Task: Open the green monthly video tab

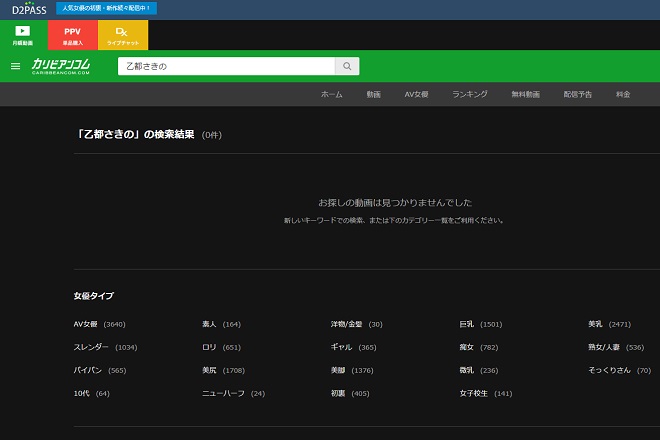Action: (24, 35)
